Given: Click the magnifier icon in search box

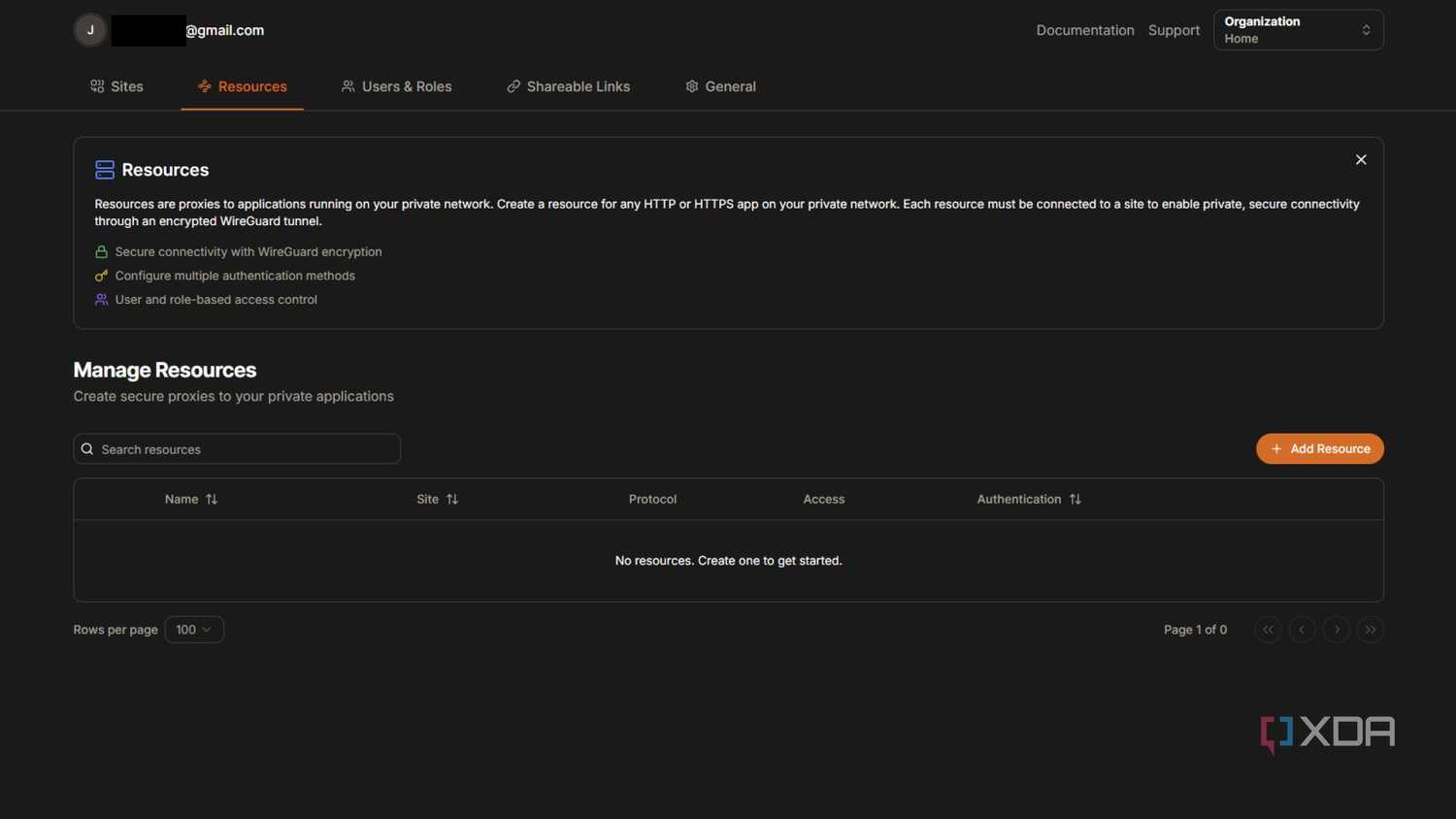Looking at the screenshot, I should pyautogui.click(x=87, y=449).
